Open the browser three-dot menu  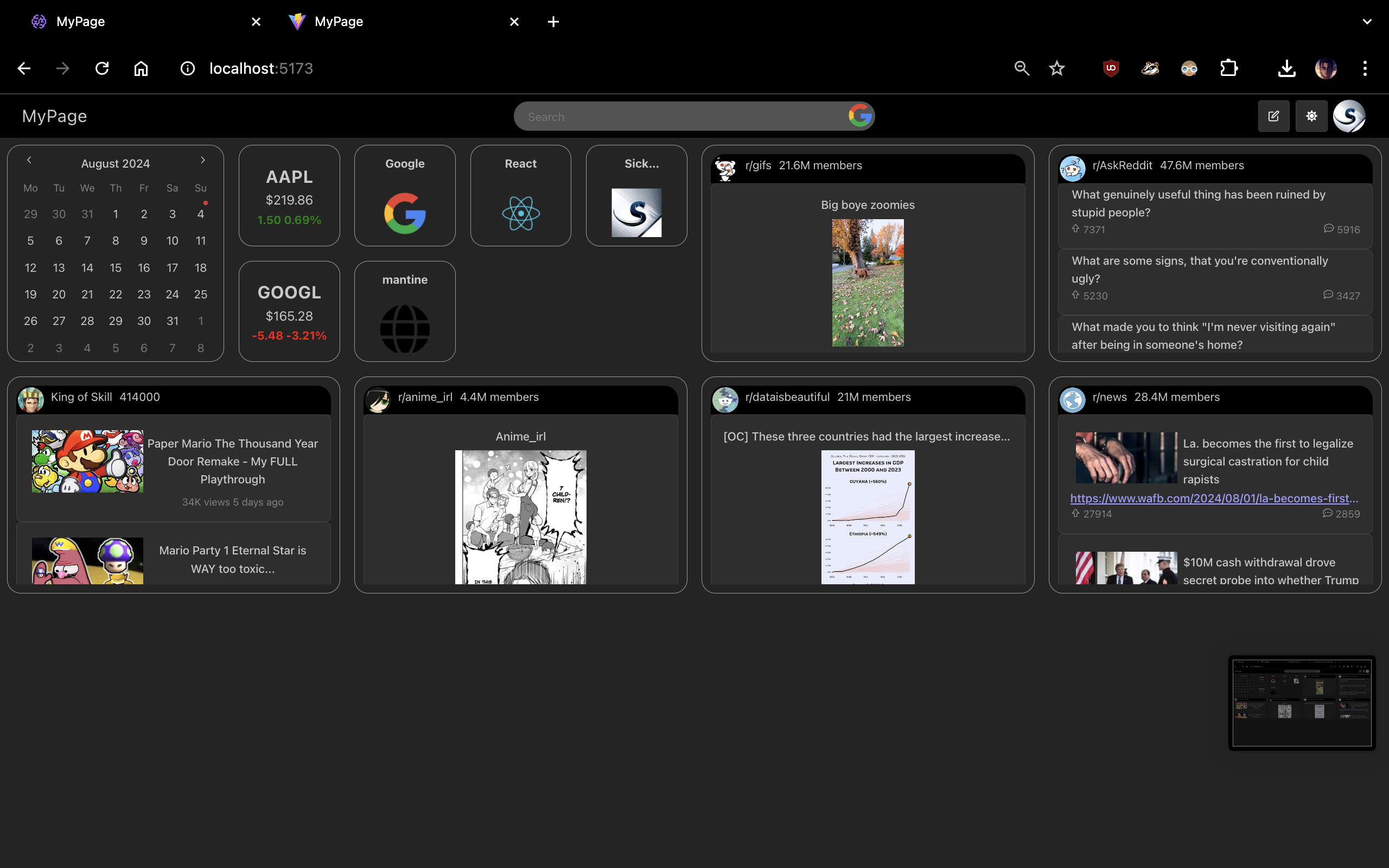point(1365,68)
